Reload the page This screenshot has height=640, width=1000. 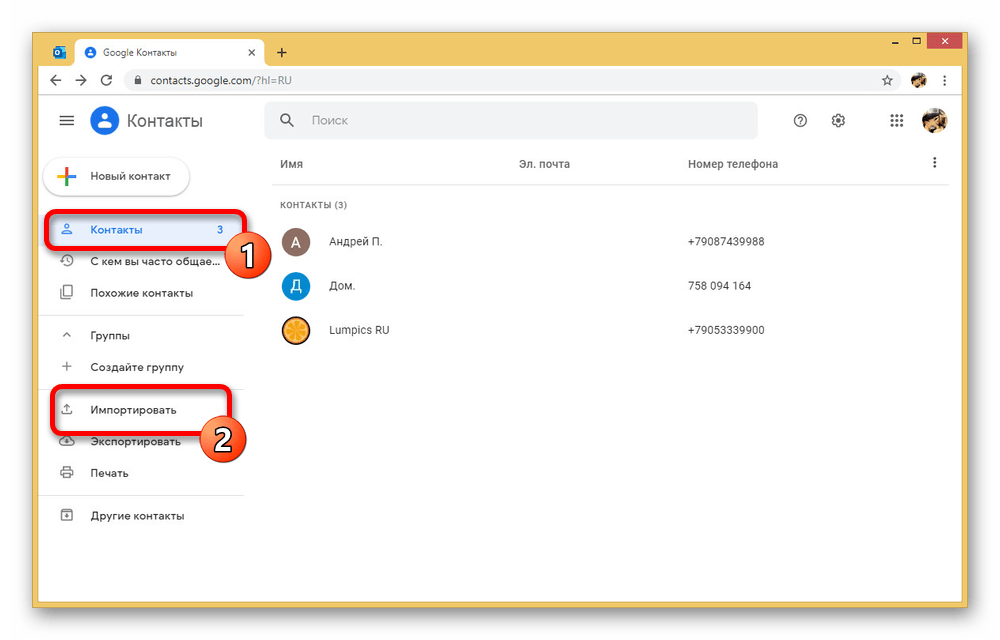click(x=107, y=80)
